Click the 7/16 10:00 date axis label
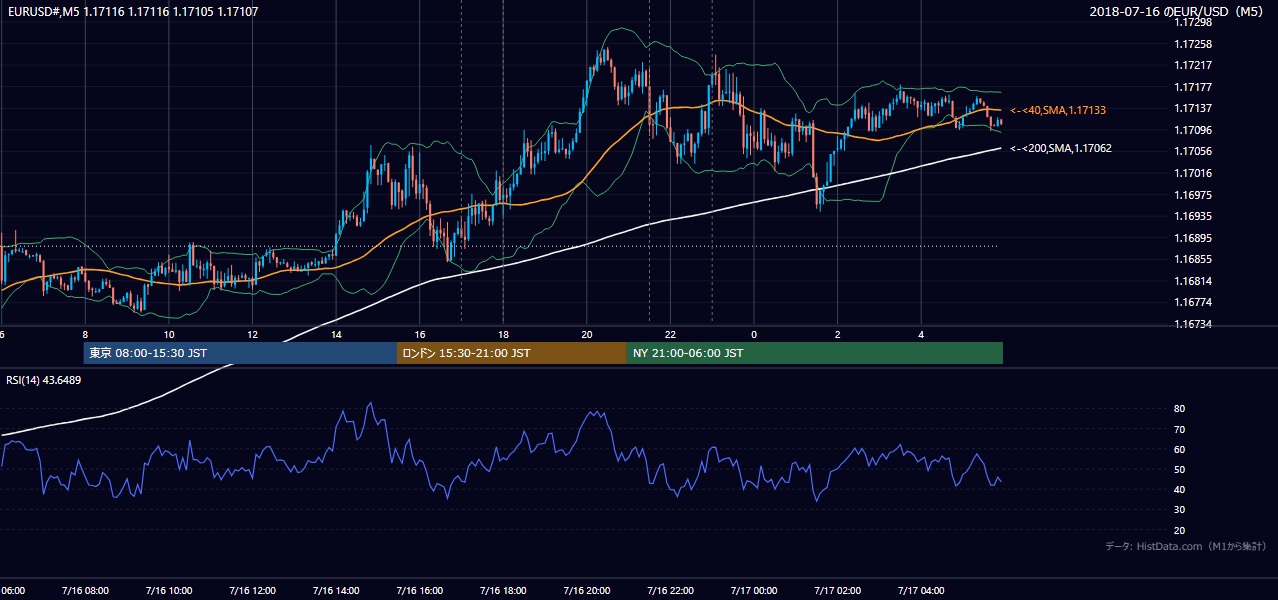This screenshot has width=1278, height=600. point(168,591)
